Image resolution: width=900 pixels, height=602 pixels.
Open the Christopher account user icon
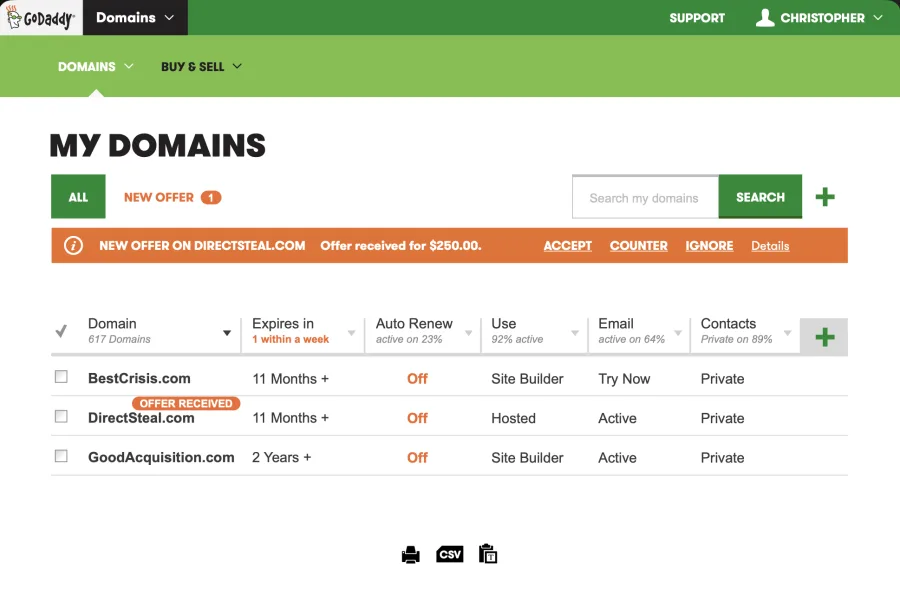765,18
